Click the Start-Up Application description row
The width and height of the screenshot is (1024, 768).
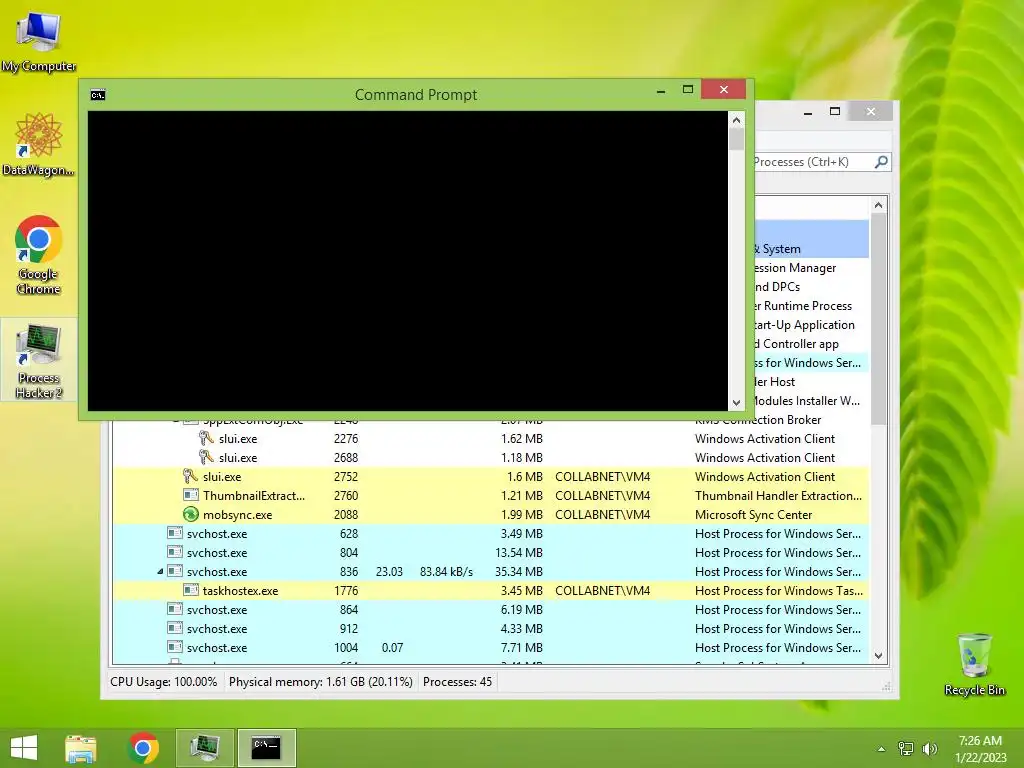[x=812, y=325]
